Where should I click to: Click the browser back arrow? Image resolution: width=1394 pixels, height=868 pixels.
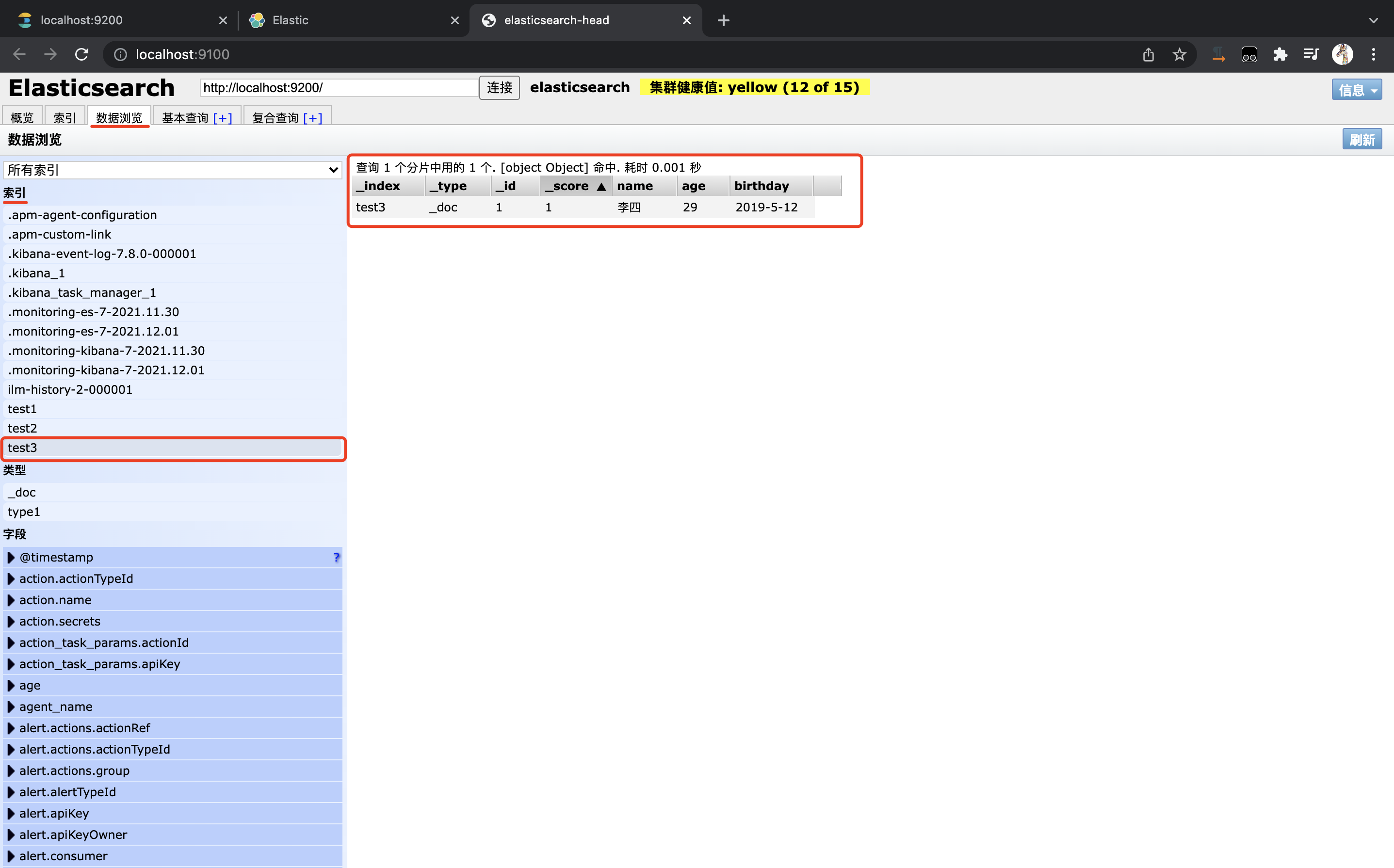coord(19,54)
